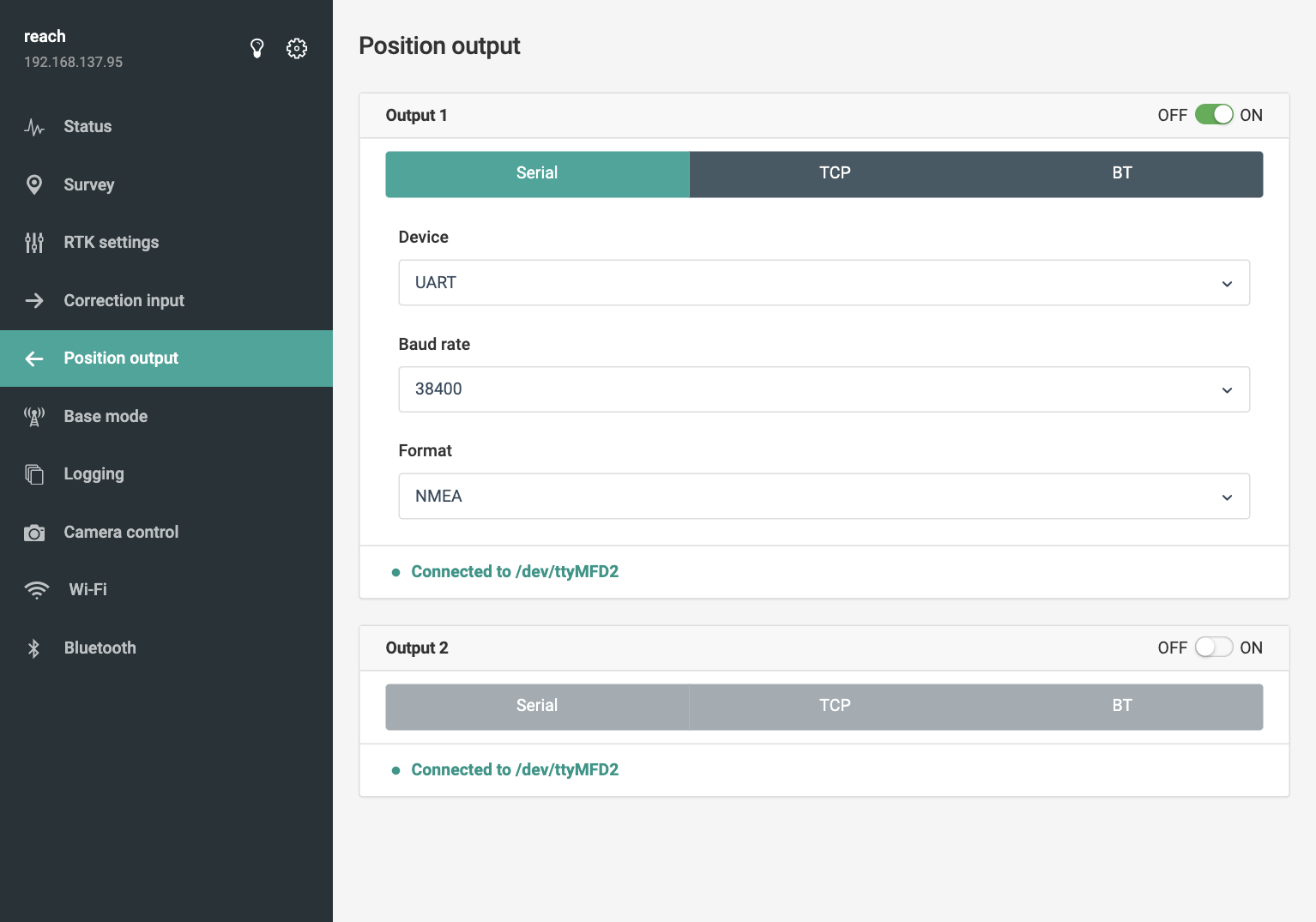This screenshot has height=922, width=1316.
Task: Click the Baud rate label
Action: (434, 344)
